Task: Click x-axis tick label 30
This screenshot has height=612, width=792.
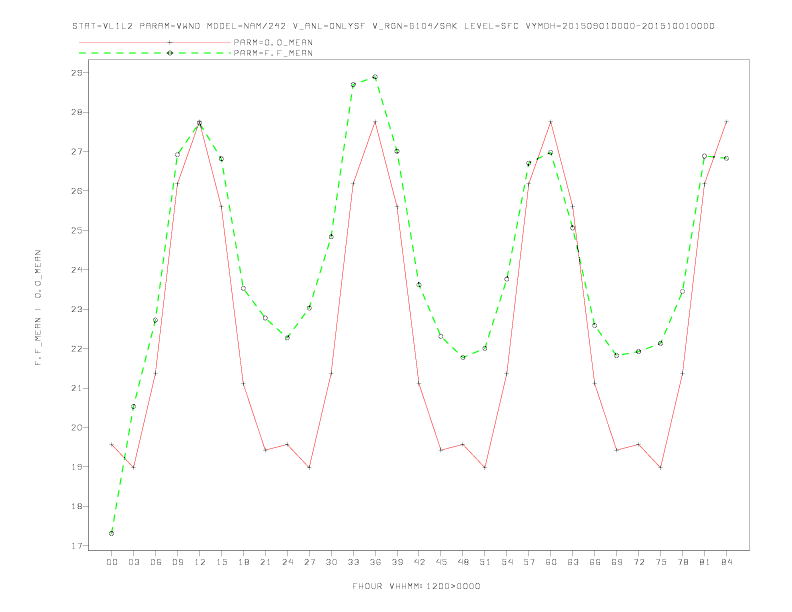Action: [x=331, y=562]
